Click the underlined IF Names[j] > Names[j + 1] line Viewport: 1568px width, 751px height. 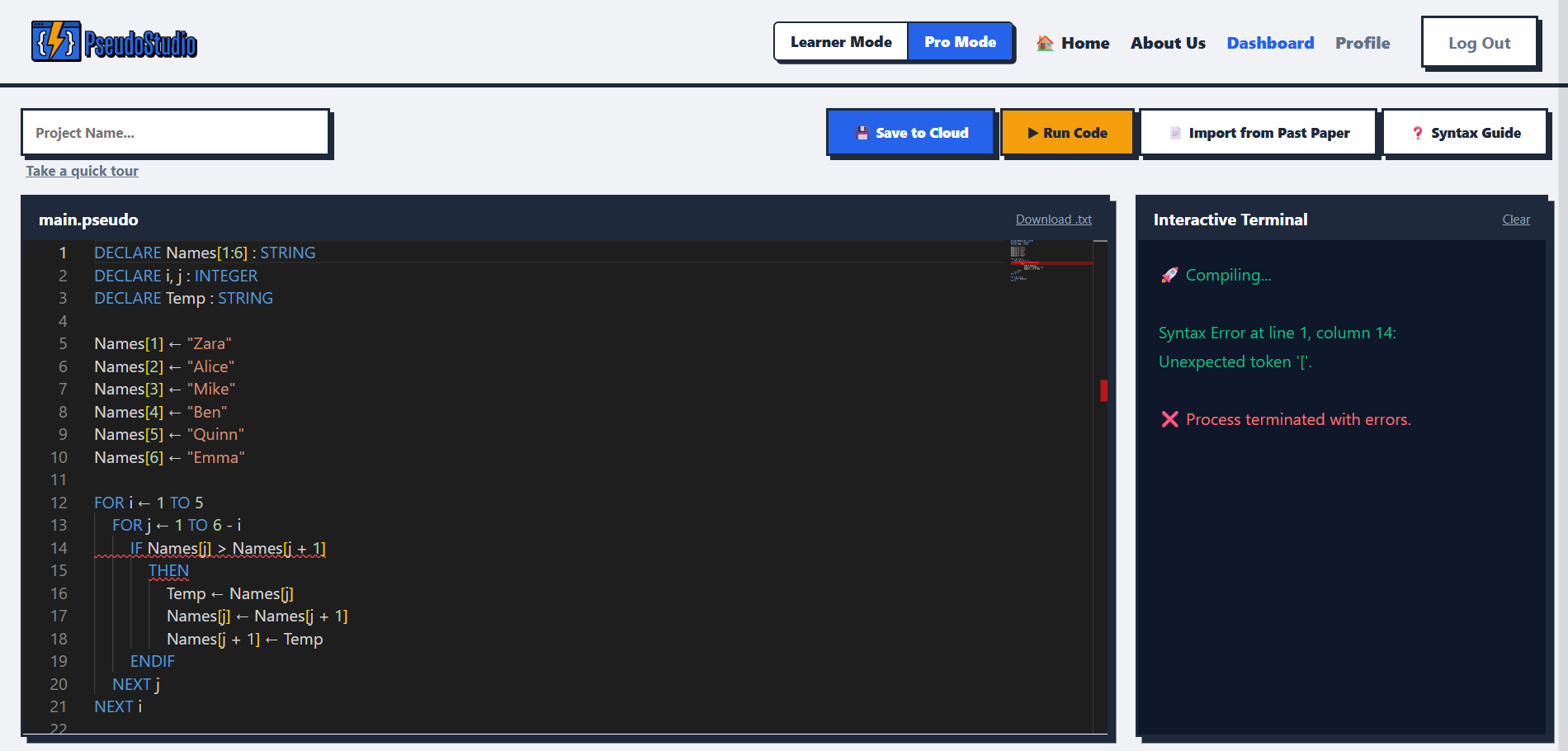pyautogui.click(x=228, y=548)
